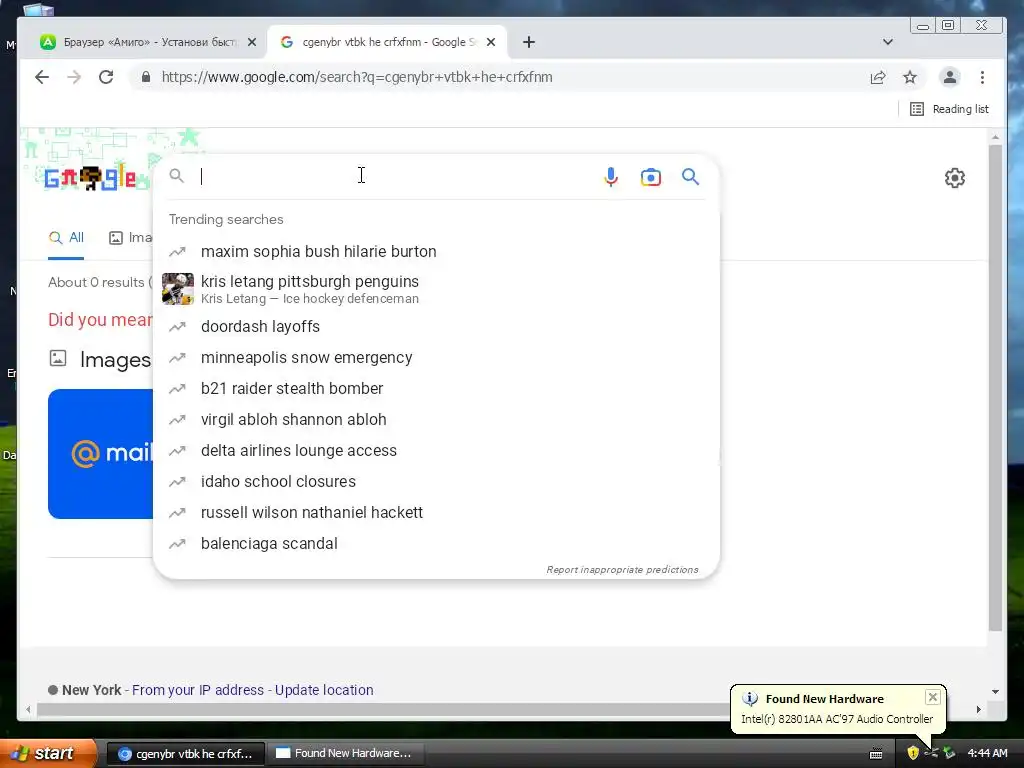
Task: Click the on-screen keyboard tray icon
Action: pyautogui.click(x=876, y=754)
